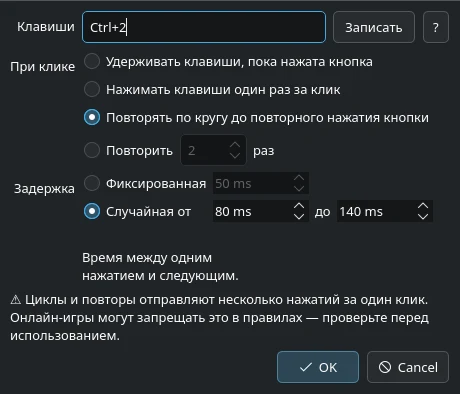Decrease the fixed 50 ms delay value

(299, 188)
